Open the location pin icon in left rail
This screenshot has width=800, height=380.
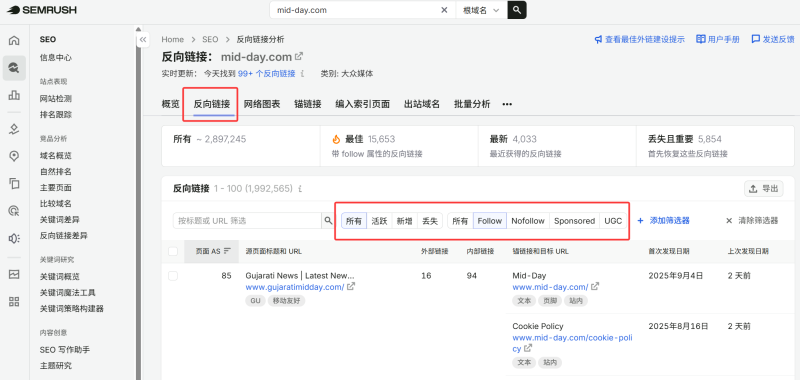(x=14, y=156)
